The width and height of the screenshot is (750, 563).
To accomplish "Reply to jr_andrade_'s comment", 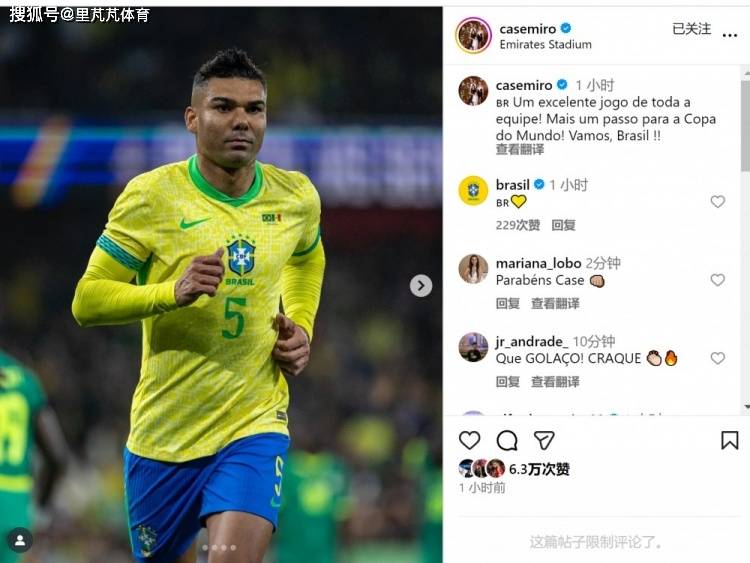I will 507,382.
